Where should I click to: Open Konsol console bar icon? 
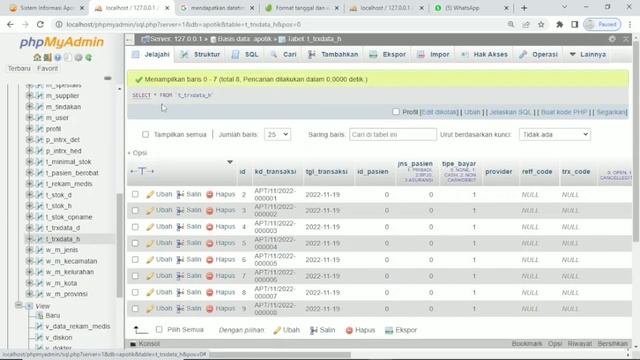[x=133, y=344]
